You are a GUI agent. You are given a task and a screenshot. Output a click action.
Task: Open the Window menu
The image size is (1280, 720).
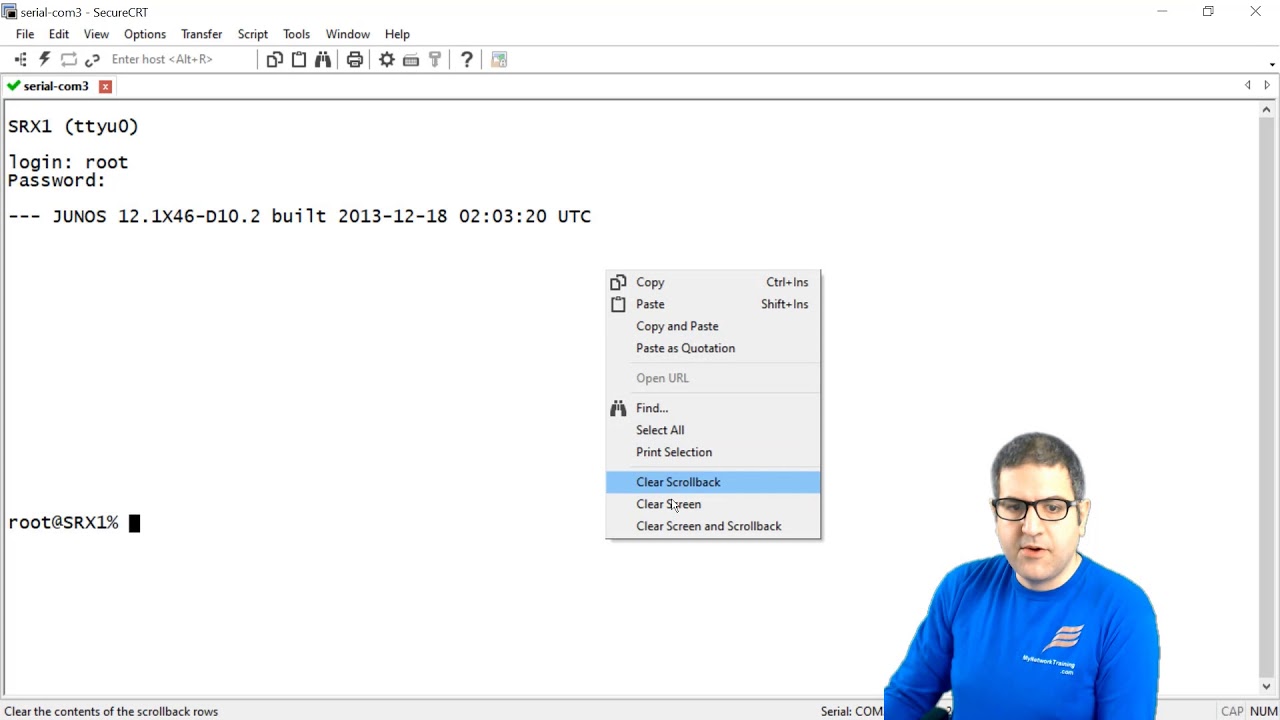tap(348, 34)
